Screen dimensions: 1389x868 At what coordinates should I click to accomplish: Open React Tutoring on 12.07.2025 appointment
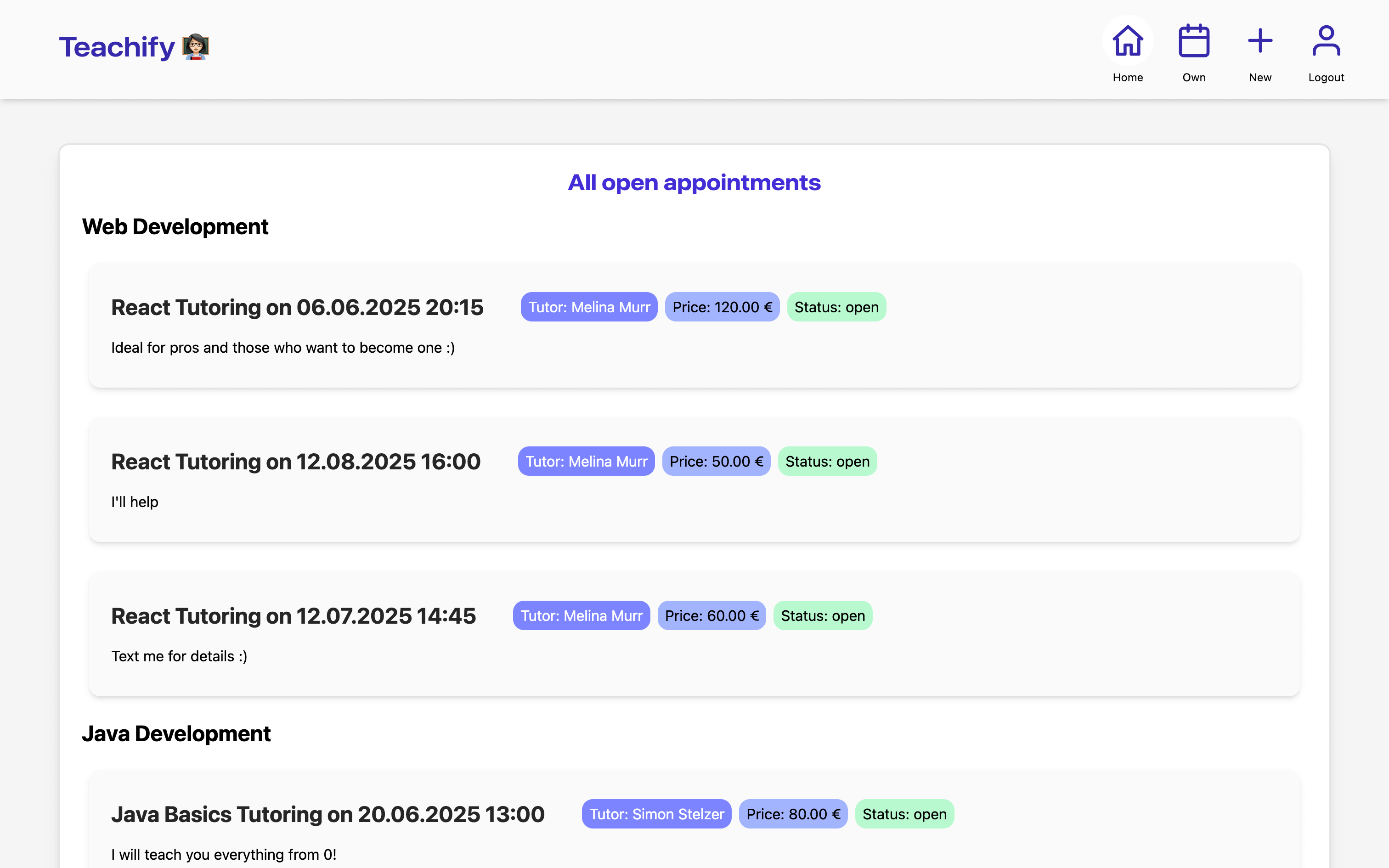point(294,616)
